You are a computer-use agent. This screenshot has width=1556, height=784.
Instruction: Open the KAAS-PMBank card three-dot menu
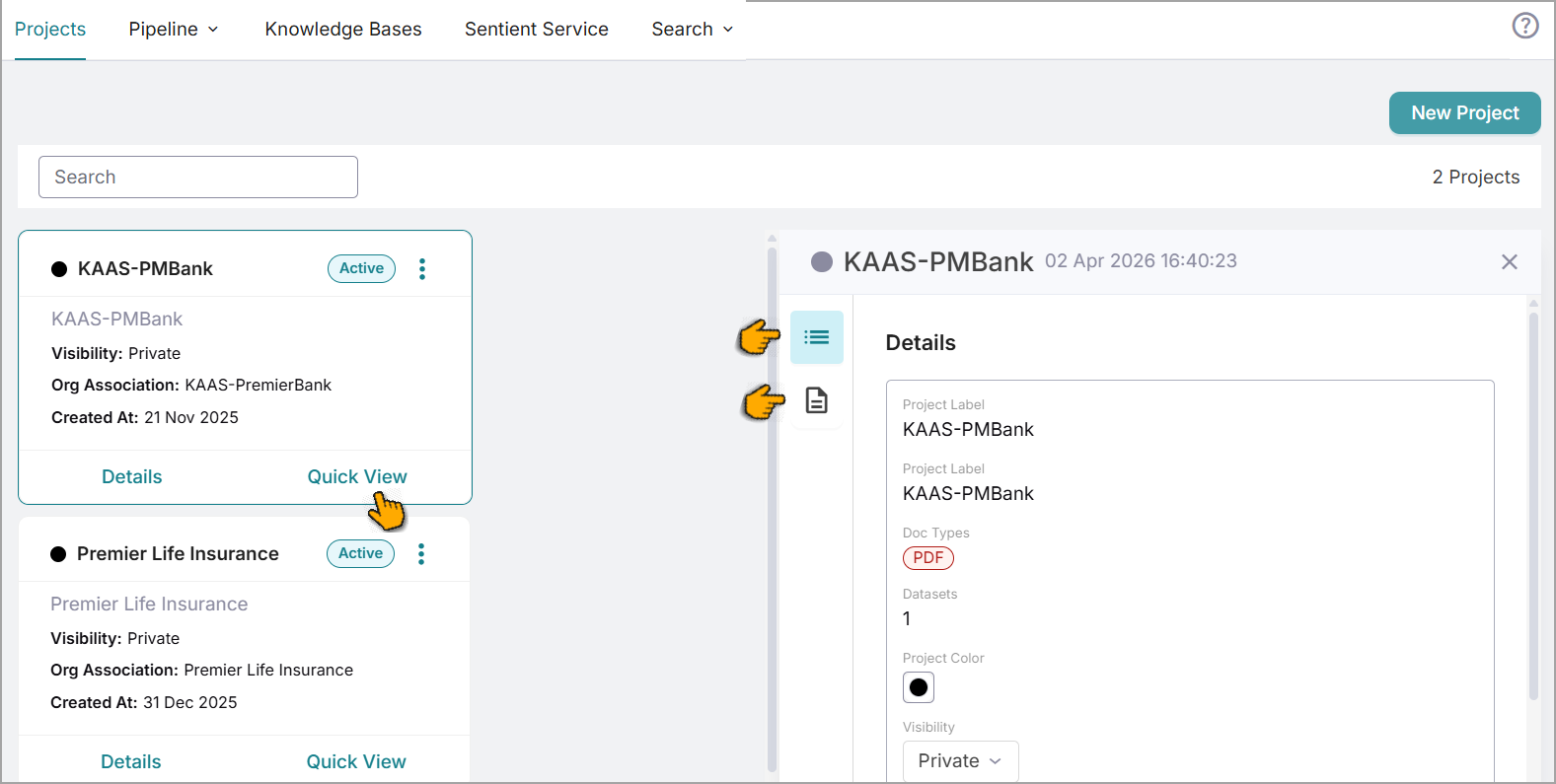point(422,269)
